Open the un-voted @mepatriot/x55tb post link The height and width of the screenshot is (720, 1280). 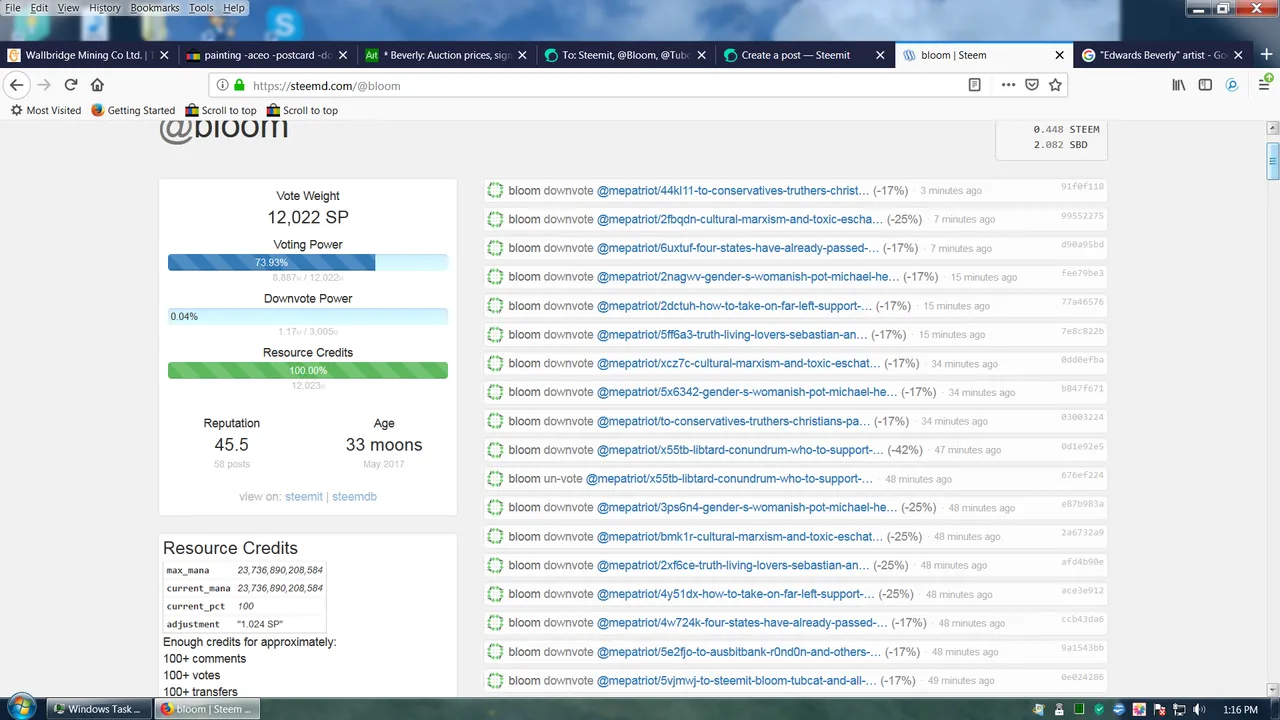(x=729, y=479)
